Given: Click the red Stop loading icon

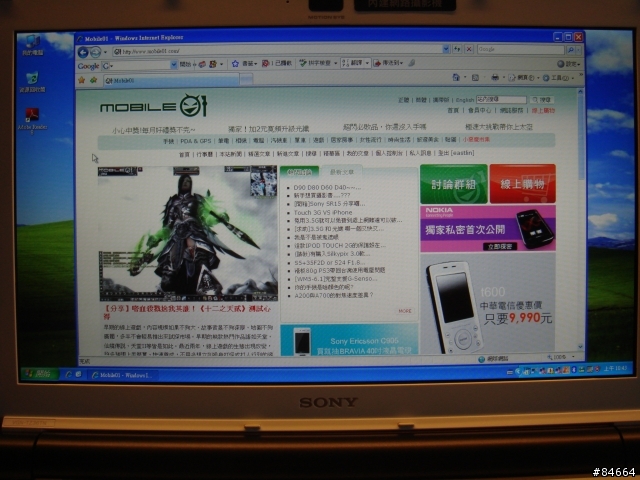Looking at the screenshot, I should tap(469, 49).
